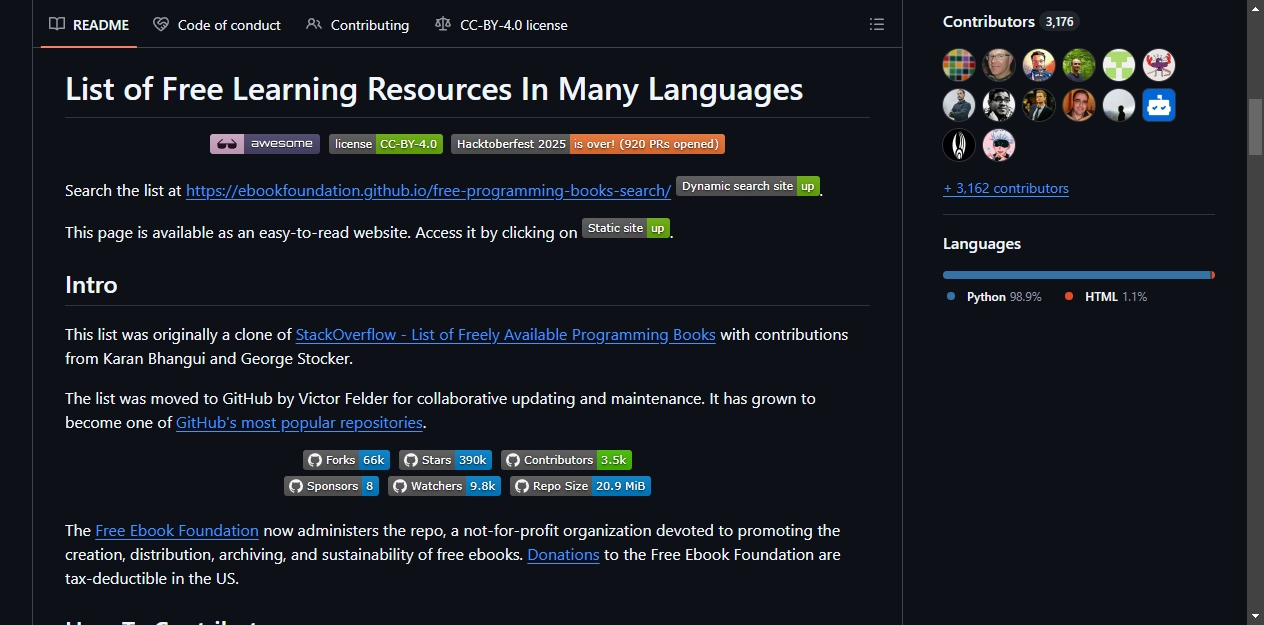Open the green and white identicon avatar

(x=1119, y=65)
